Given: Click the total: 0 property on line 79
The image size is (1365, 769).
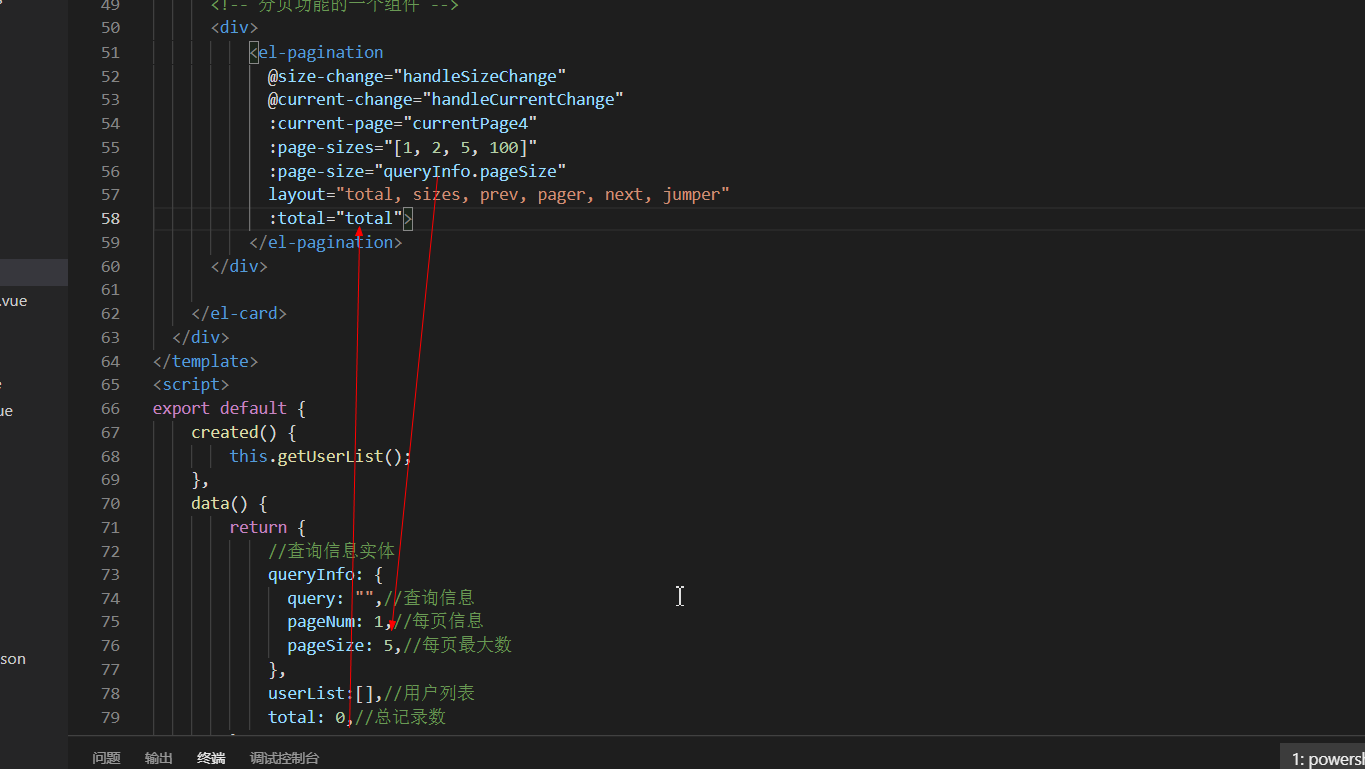Looking at the screenshot, I should click(x=306, y=717).
